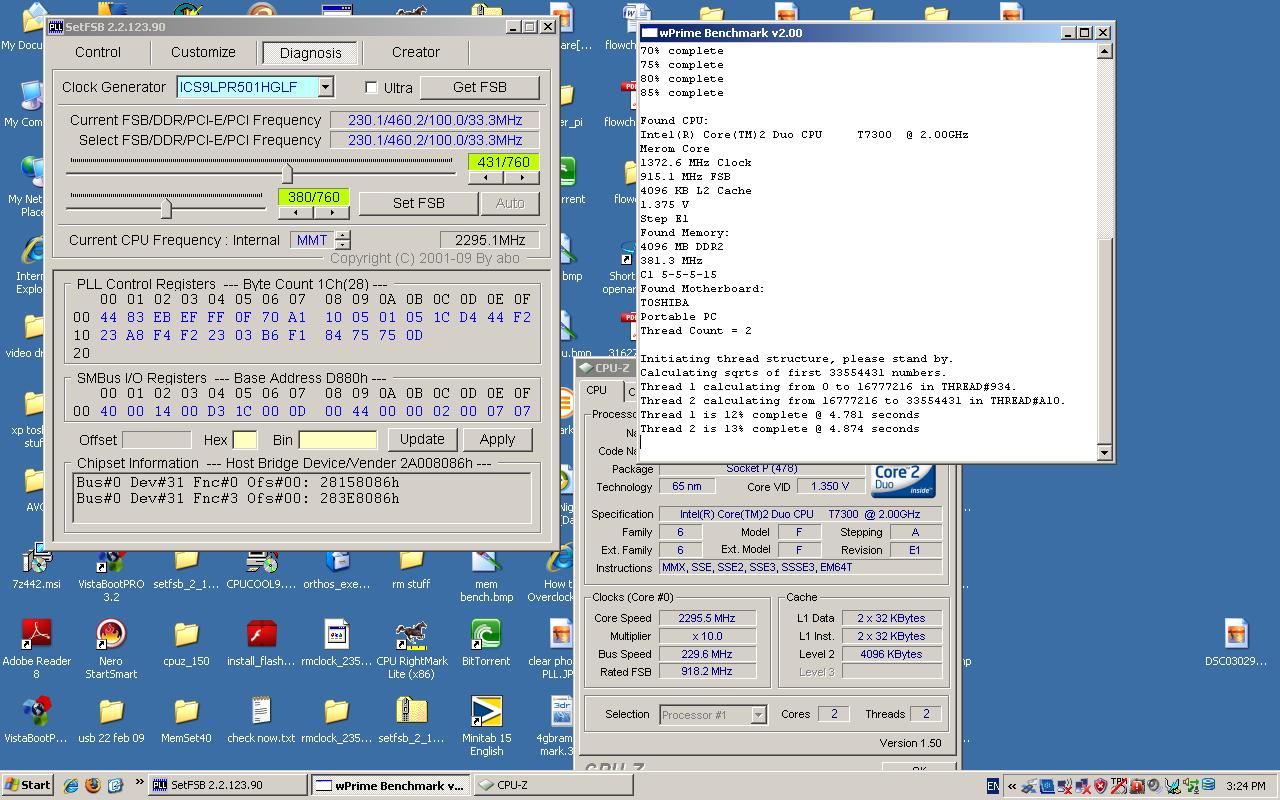Viewport: 1280px width, 800px height.
Task: Switch to the Customize tab in SetFSB
Action: [x=203, y=52]
